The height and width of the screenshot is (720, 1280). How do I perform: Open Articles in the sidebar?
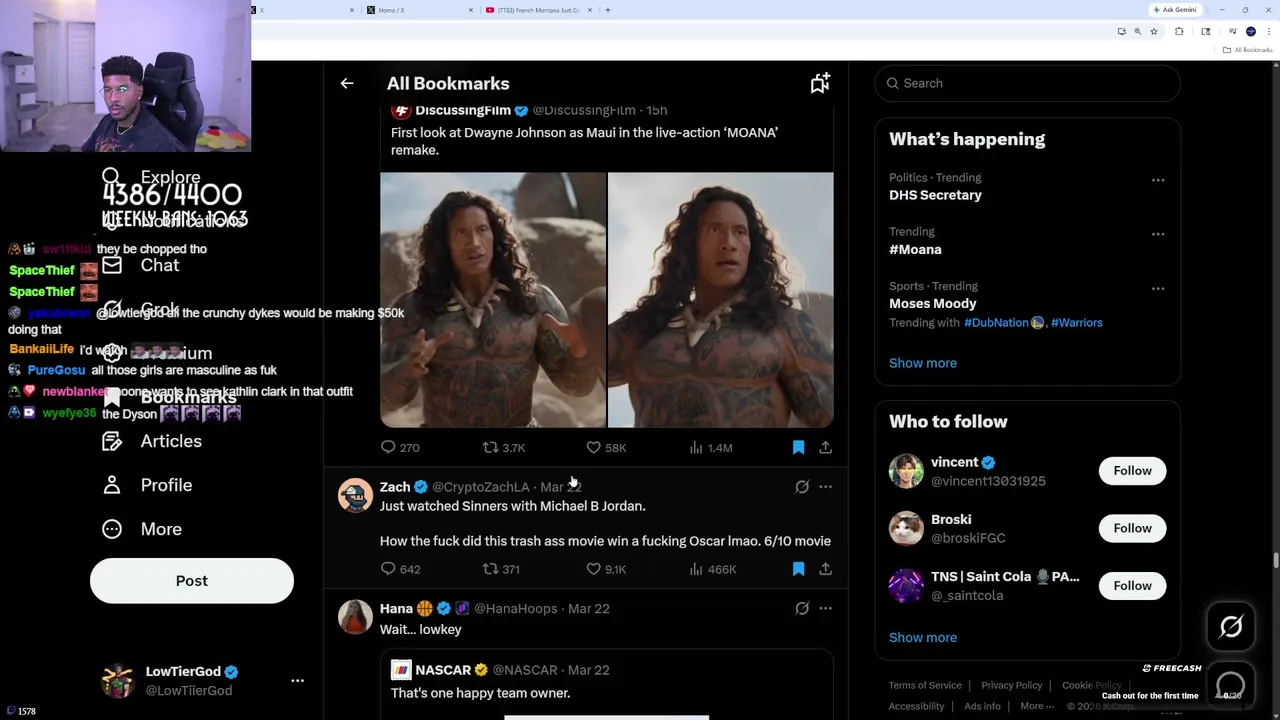152,441
